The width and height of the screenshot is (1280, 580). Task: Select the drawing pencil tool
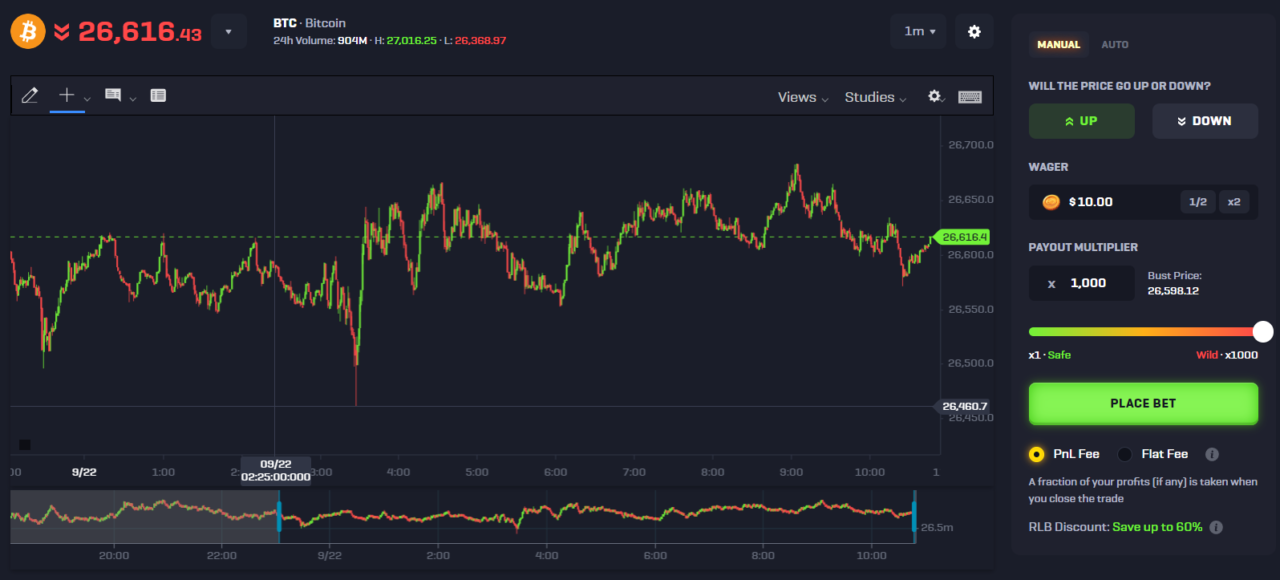pos(30,95)
